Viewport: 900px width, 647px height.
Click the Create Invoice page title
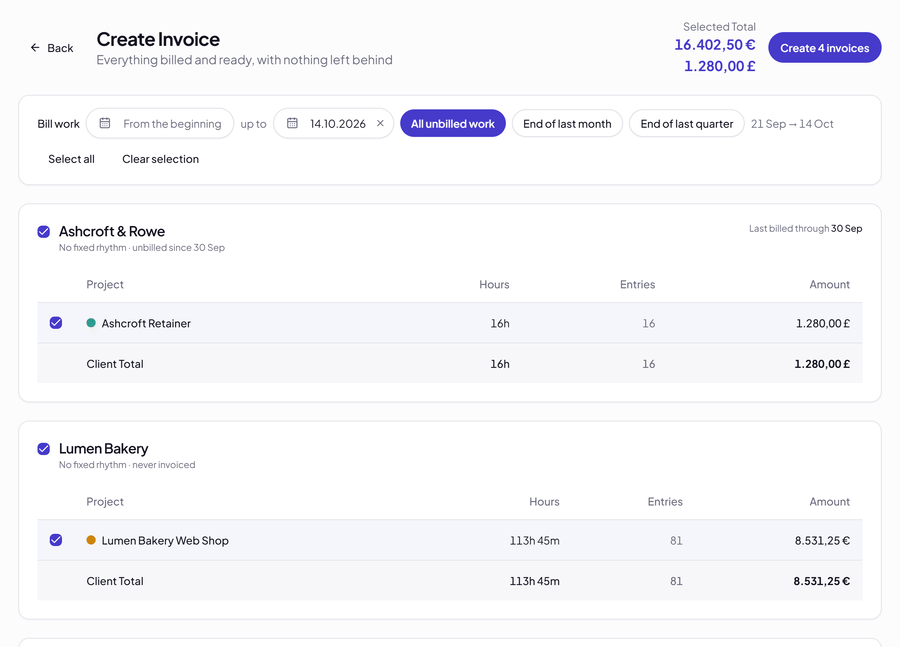click(x=158, y=39)
